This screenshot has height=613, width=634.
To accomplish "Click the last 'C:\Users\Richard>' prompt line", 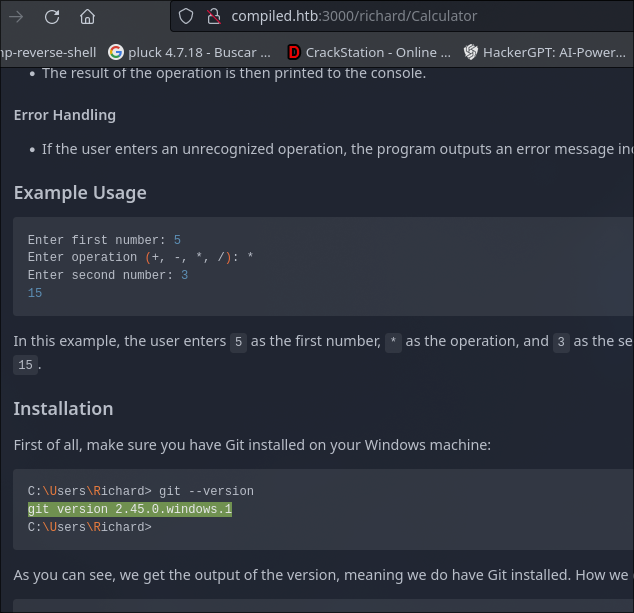I will click(x=90, y=527).
